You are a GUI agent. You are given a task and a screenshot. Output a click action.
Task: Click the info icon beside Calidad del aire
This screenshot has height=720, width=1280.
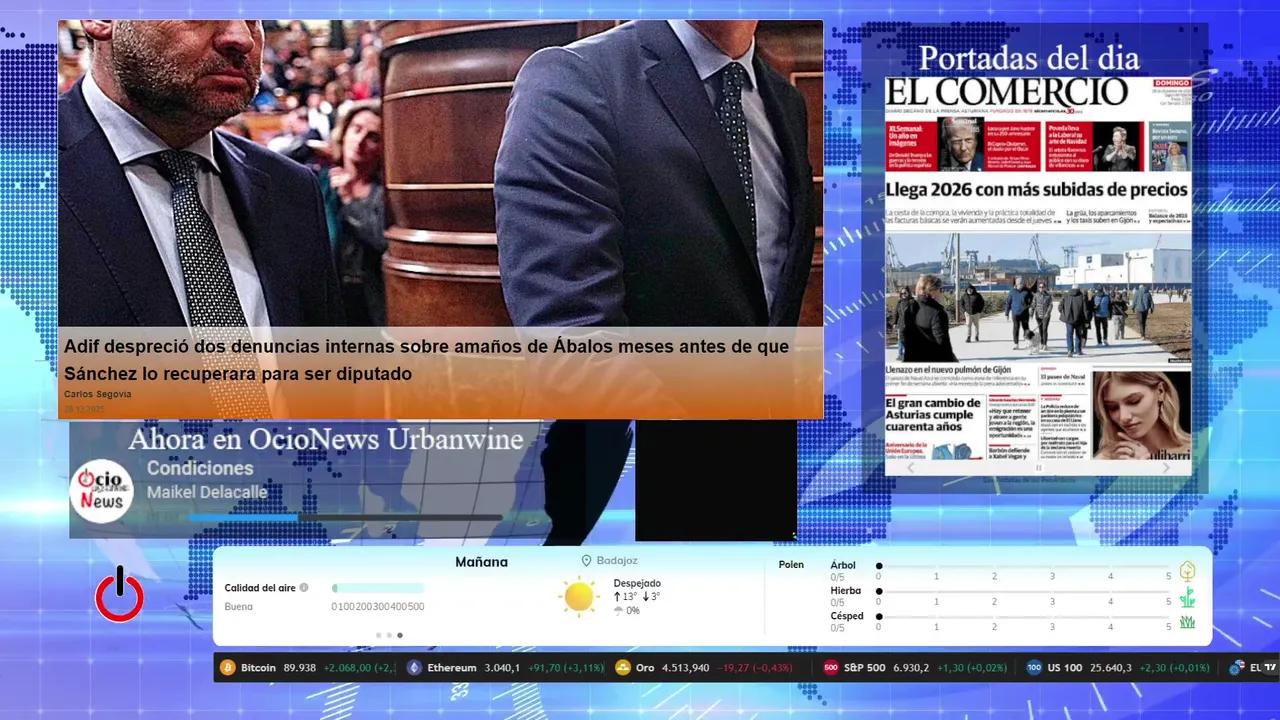(x=304, y=588)
